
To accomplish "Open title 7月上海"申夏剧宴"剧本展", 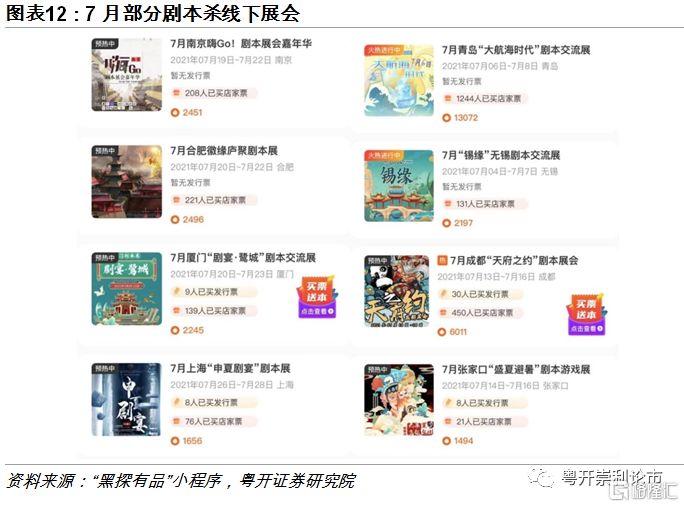I will (230, 369).
